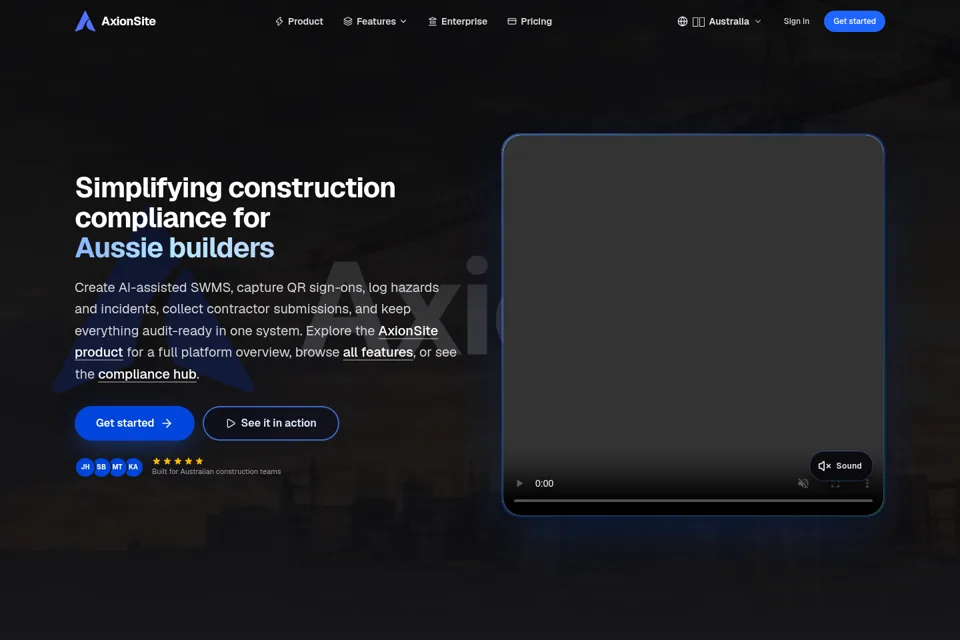This screenshot has height=640, width=960.
Task: Click the 'Aussie builders' headline text
Action: coord(174,248)
